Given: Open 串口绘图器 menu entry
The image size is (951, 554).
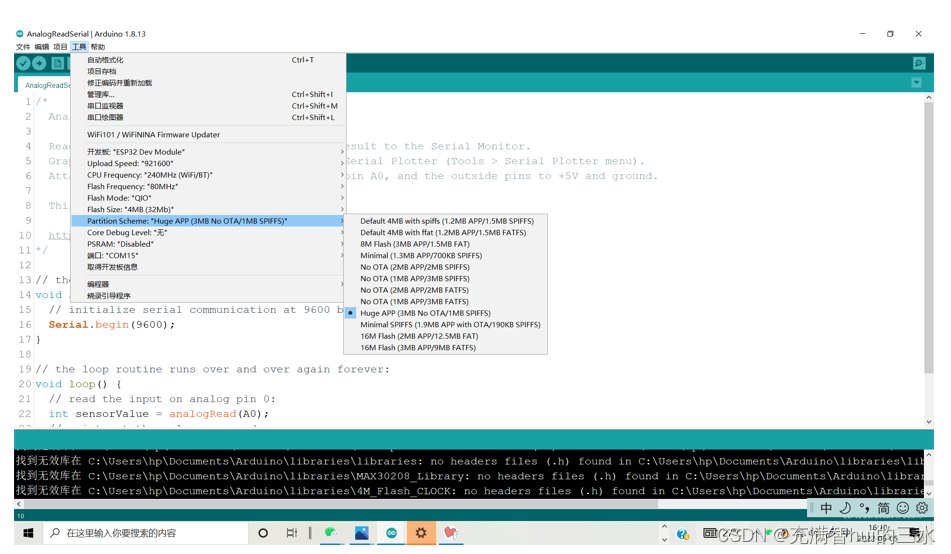Looking at the screenshot, I should pos(208,118).
